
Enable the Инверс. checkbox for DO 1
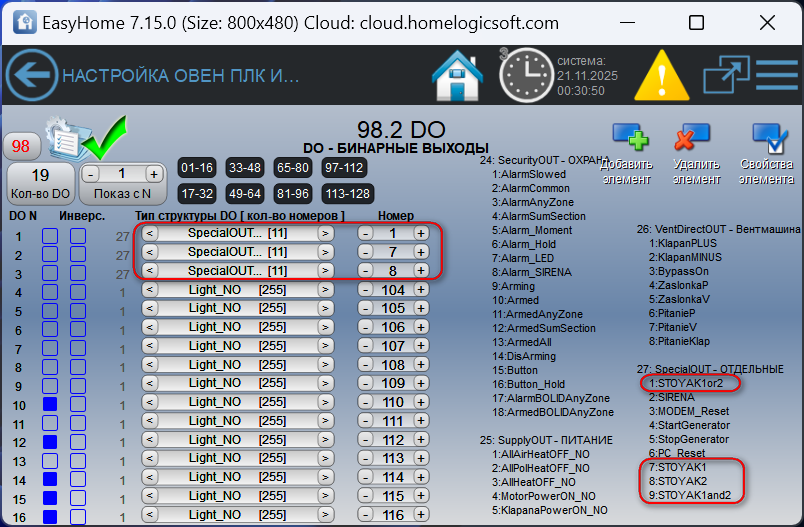tap(78, 236)
